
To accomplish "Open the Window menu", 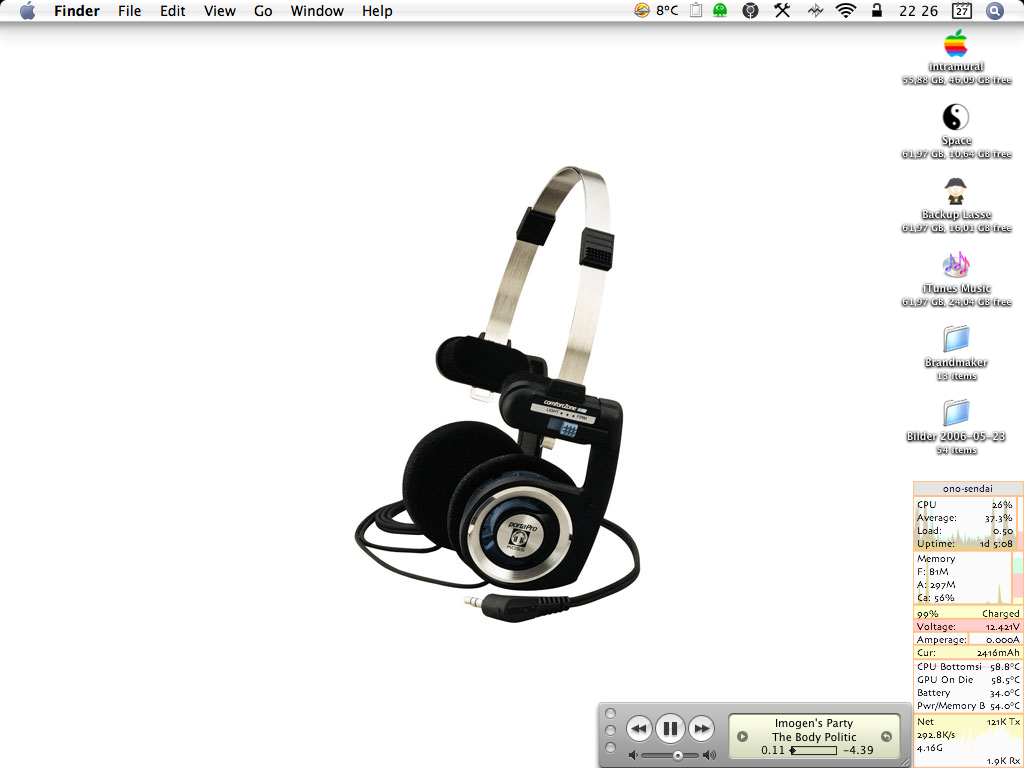I will point(317,11).
